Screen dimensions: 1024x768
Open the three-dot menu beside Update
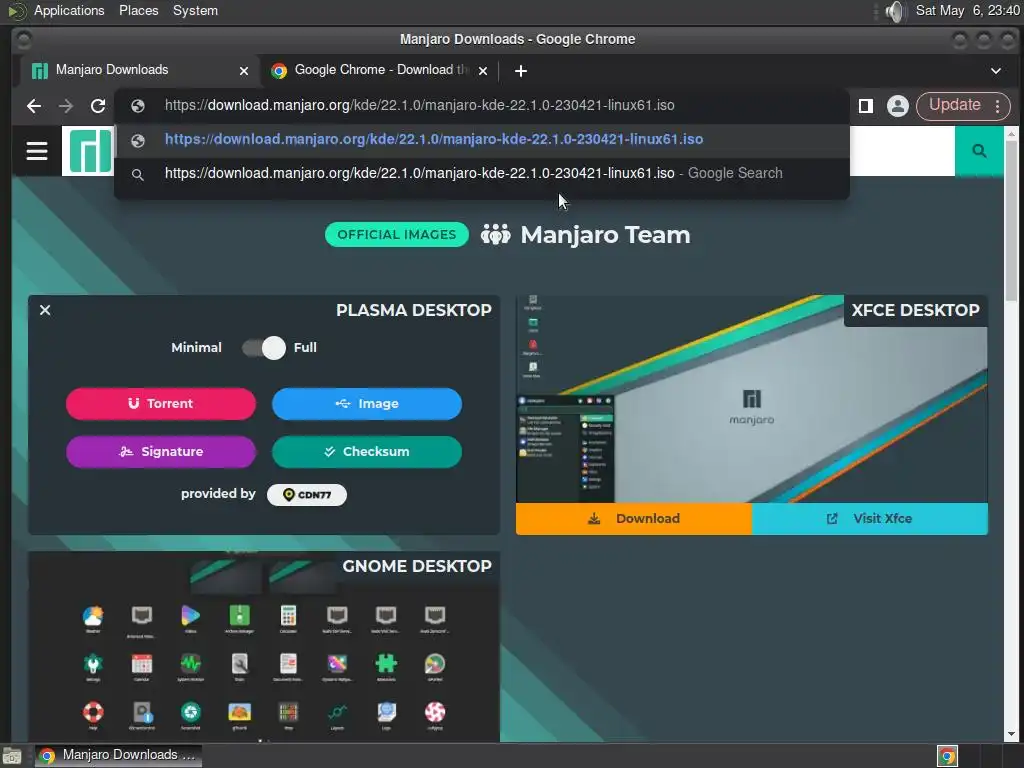click(x=997, y=106)
